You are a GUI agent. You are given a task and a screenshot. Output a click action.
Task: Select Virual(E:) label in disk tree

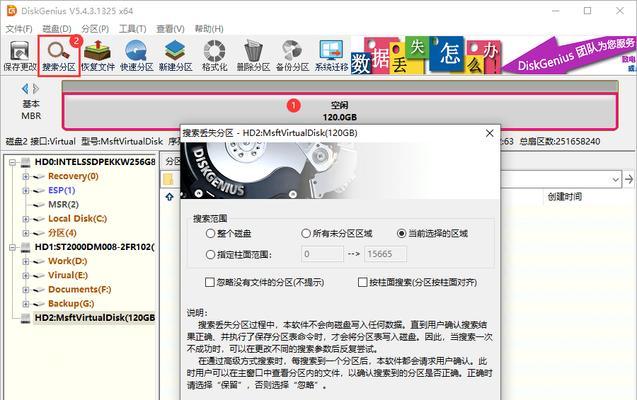(x=68, y=275)
